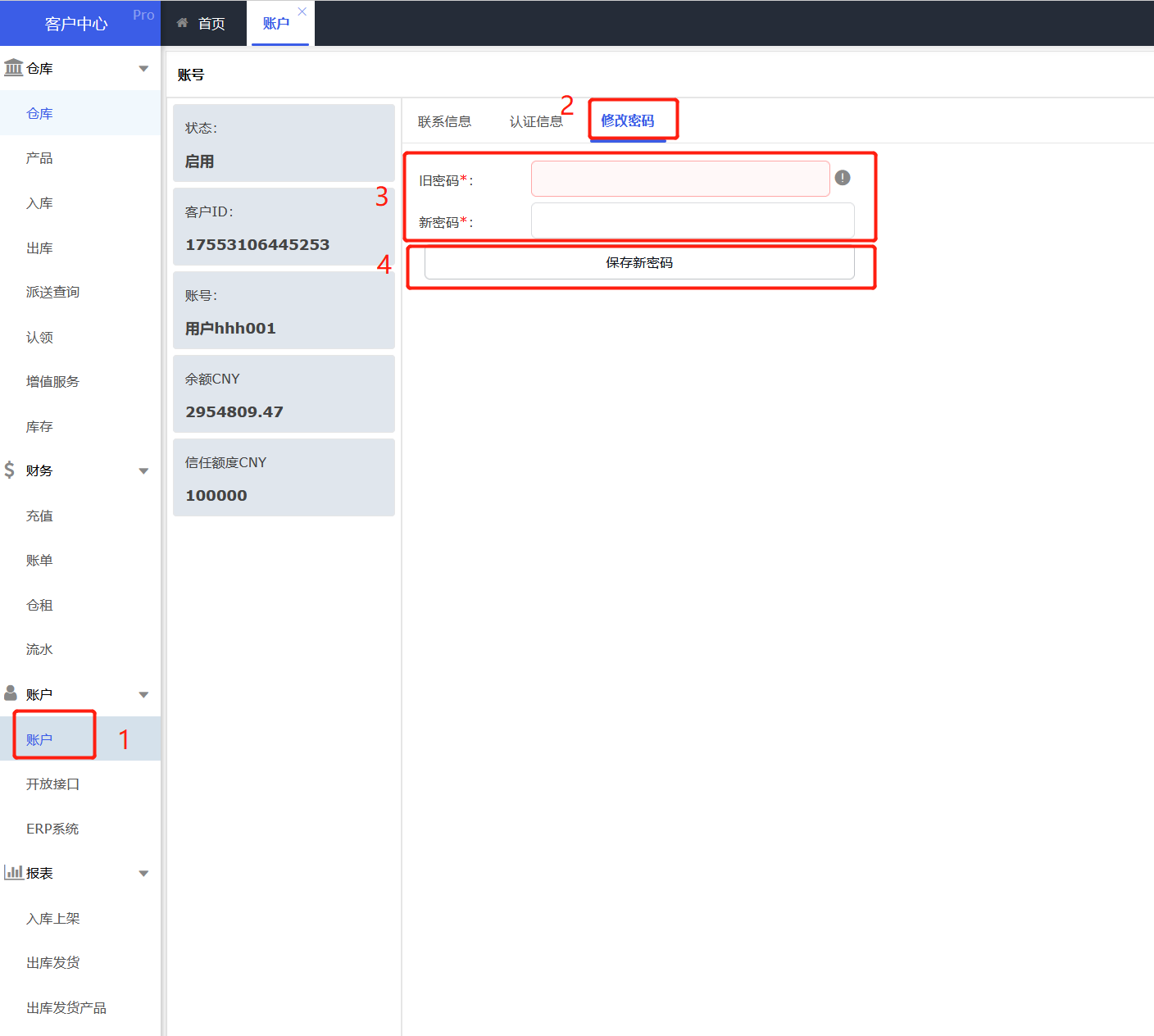Switch to 联系信息 tab
This screenshot has height=1036, width=1154.
pos(444,121)
